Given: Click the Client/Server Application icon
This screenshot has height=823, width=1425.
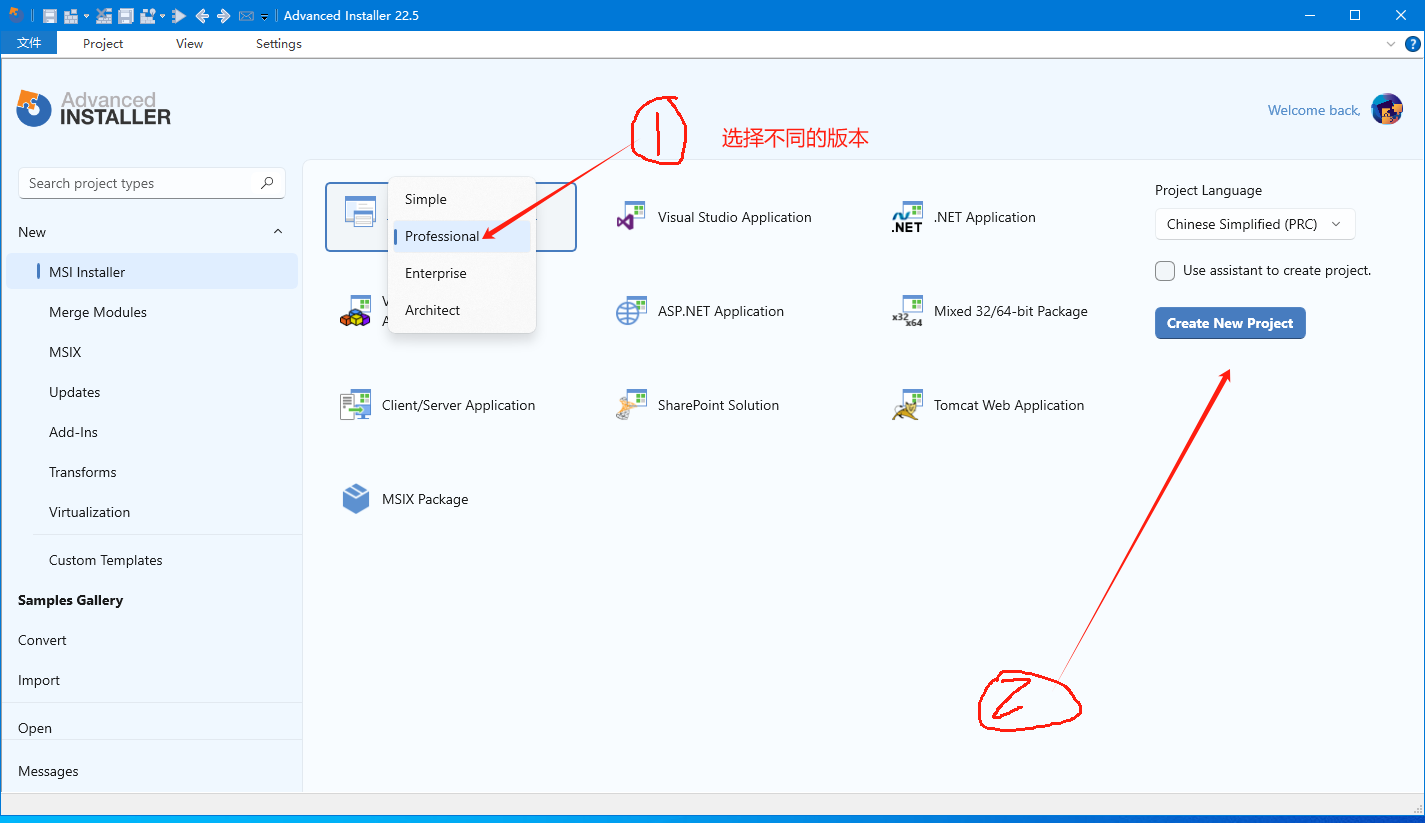Looking at the screenshot, I should coord(356,405).
